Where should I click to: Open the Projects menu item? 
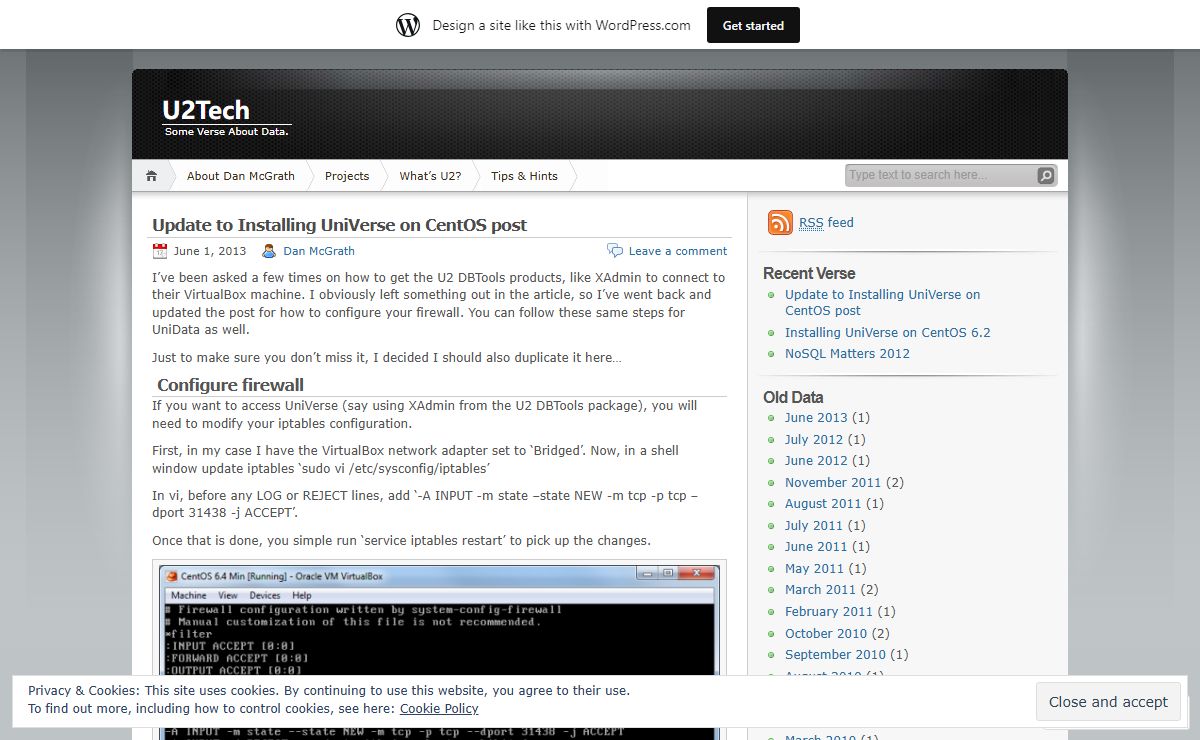[347, 176]
